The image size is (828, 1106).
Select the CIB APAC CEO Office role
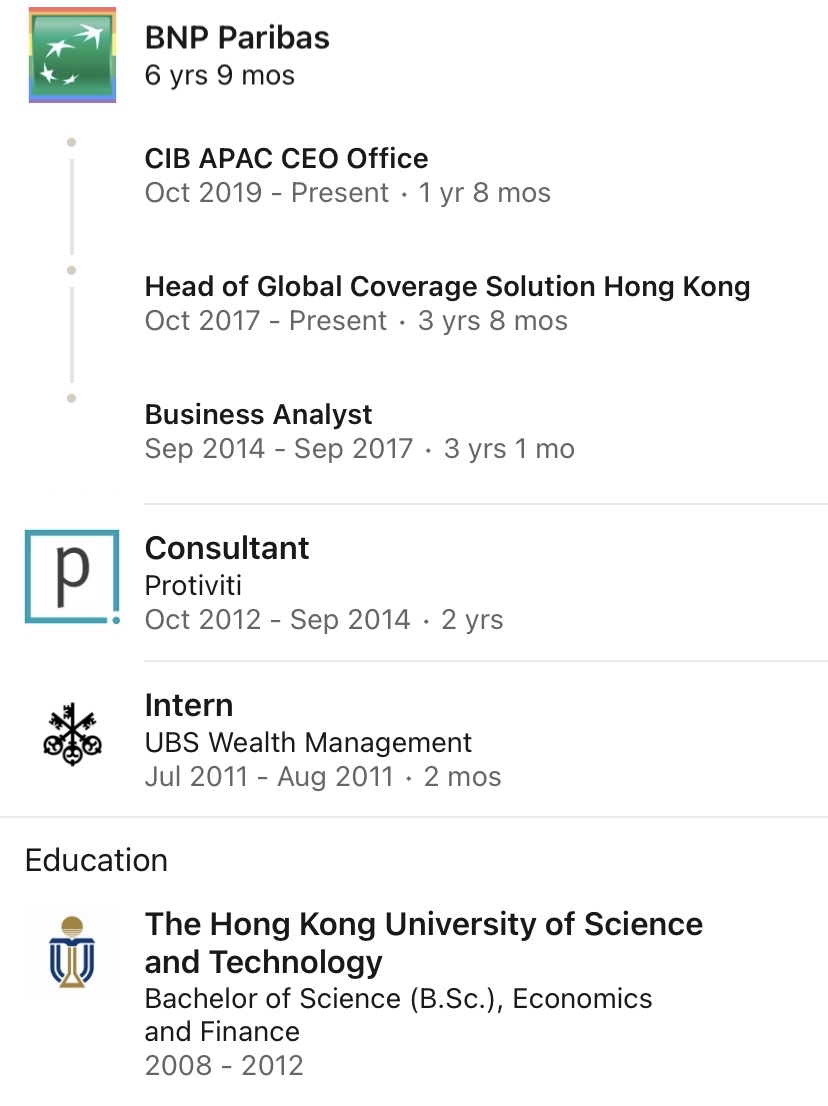286,158
